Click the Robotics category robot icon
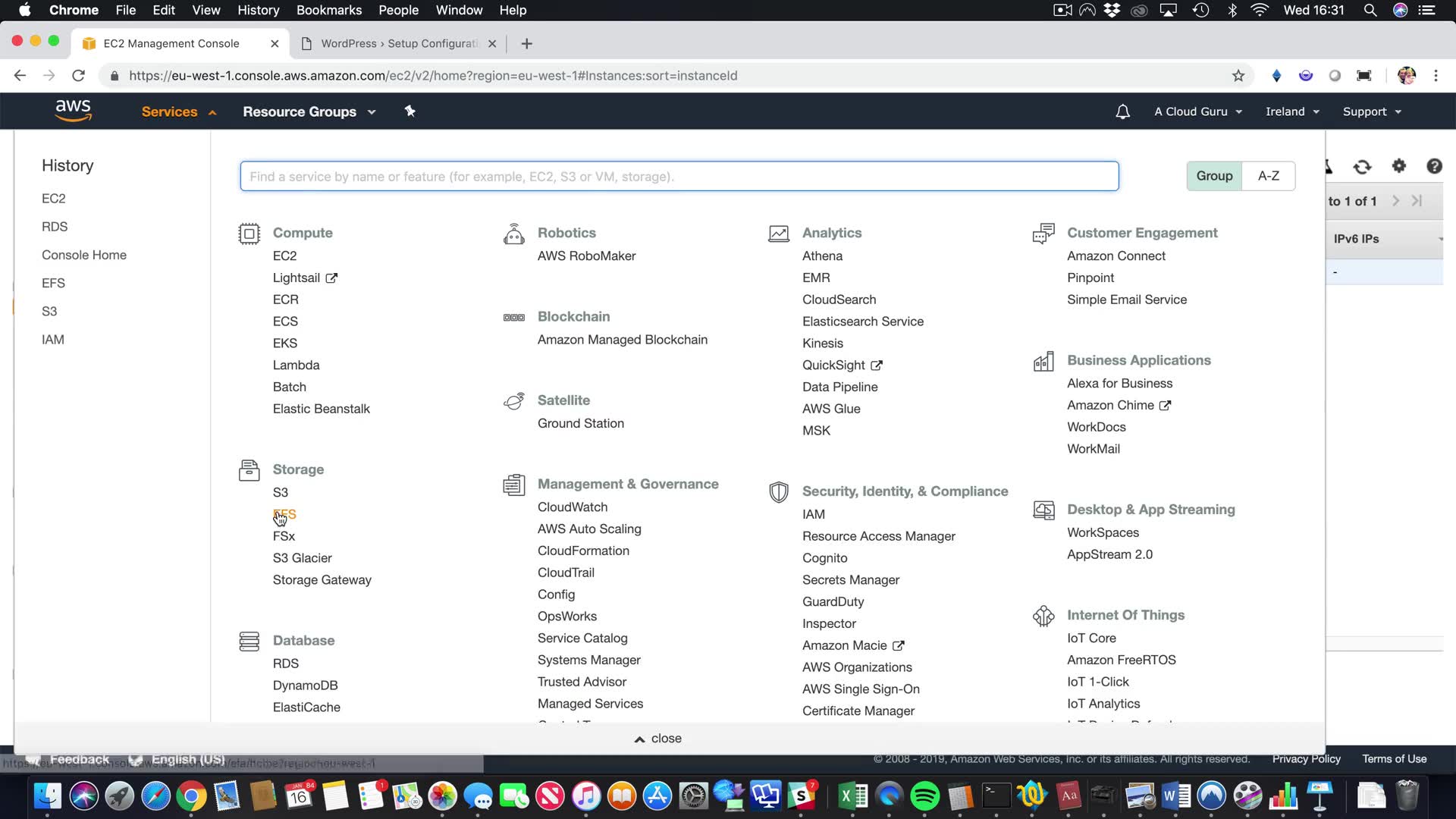The width and height of the screenshot is (1456, 819). (x=513, y=234)
